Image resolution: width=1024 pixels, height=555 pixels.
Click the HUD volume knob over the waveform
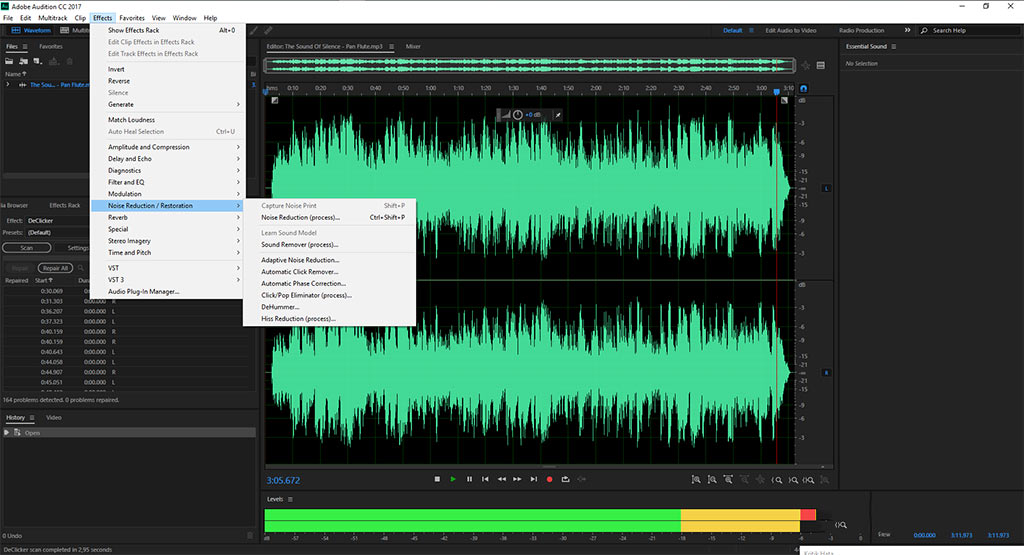518,115
